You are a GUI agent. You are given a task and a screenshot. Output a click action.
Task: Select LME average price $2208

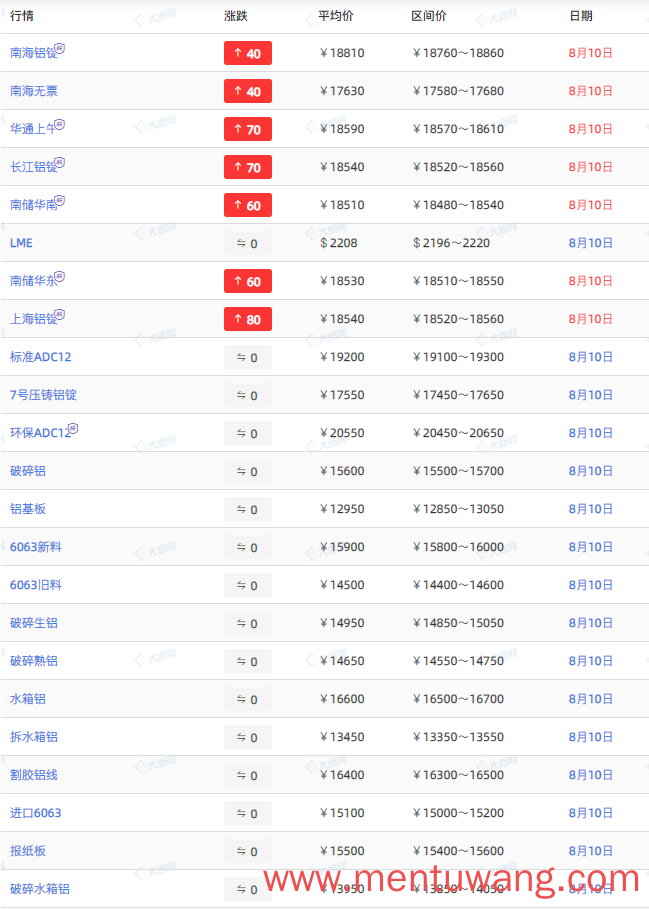click(338, 243)
